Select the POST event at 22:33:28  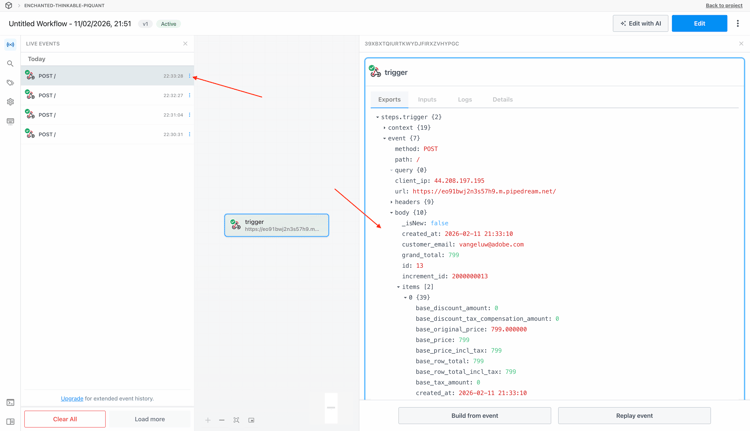click(x=107, y=76)
